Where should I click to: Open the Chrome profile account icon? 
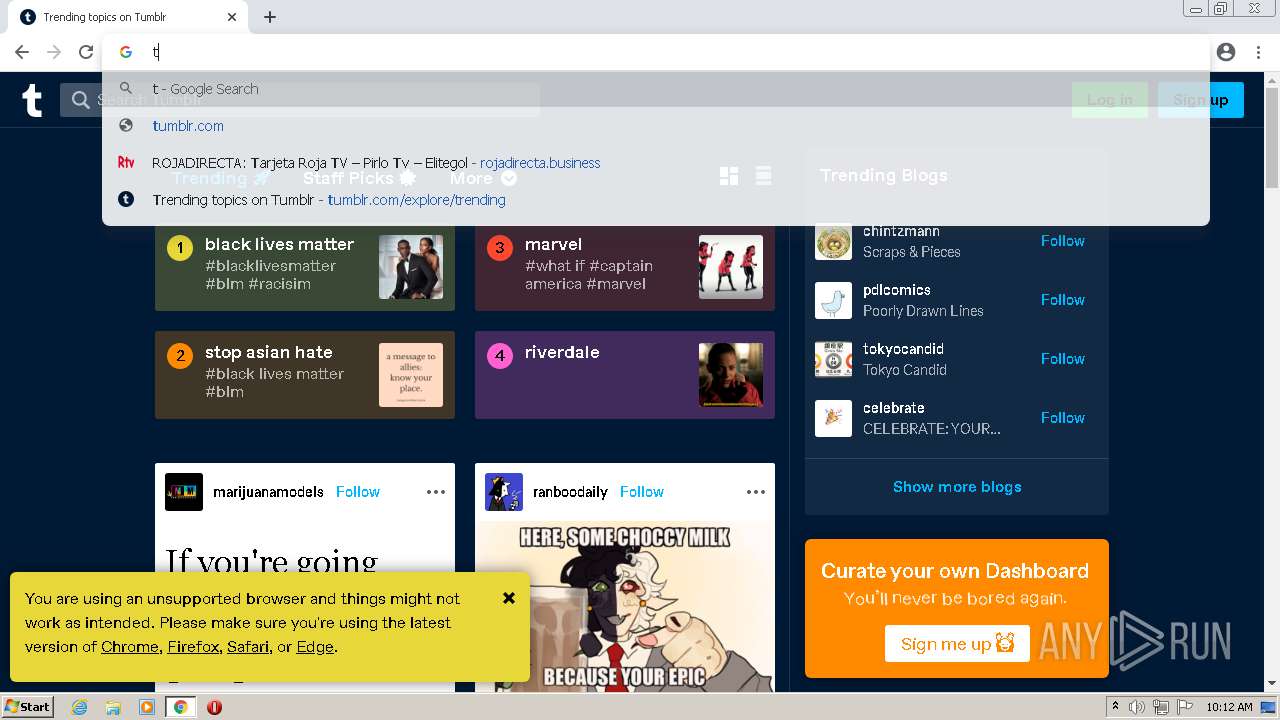pyautogui.click(x=1226, y=52)
